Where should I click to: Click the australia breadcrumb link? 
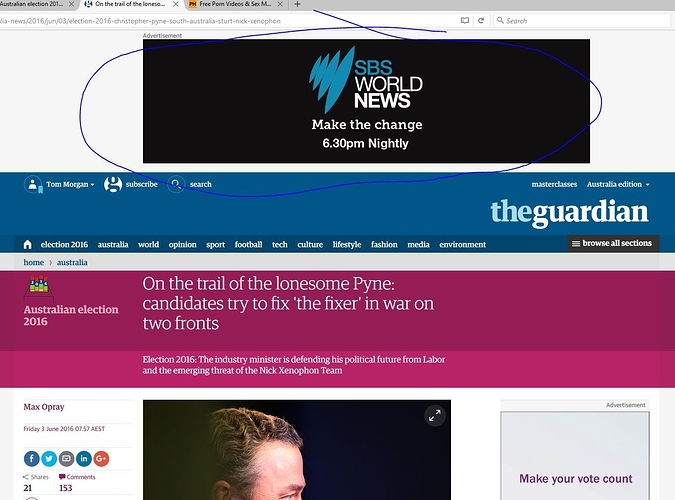(x=72, y=262)
